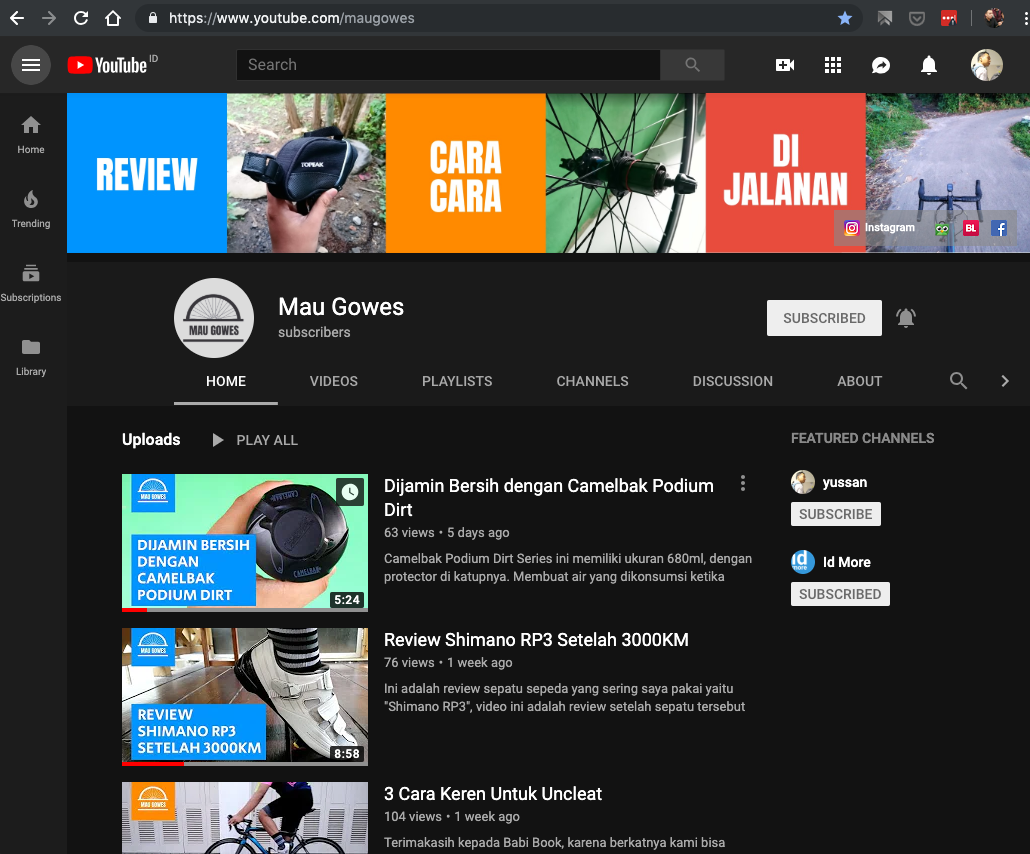Click the Mau Gowes channel name
Image resolution: width=1030 pixels, height=854 pixels.
click(x=341, y=307)
